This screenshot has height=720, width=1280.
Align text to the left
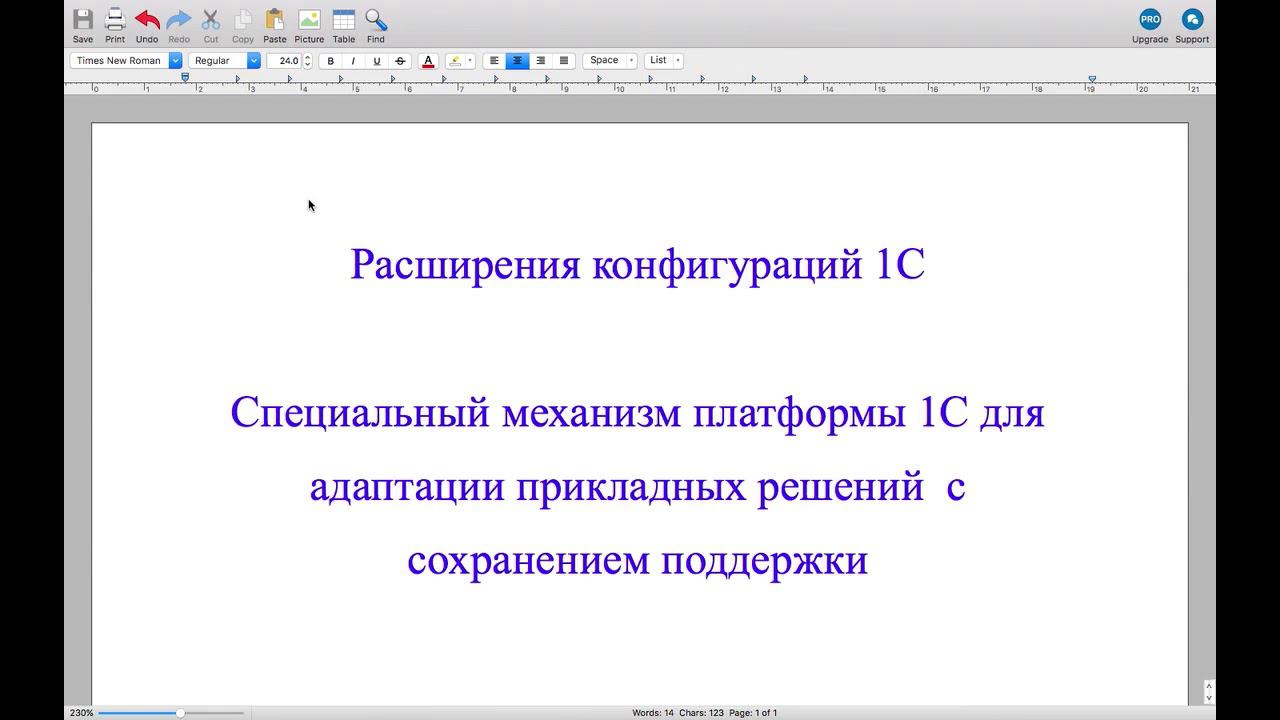pos(494,61)
